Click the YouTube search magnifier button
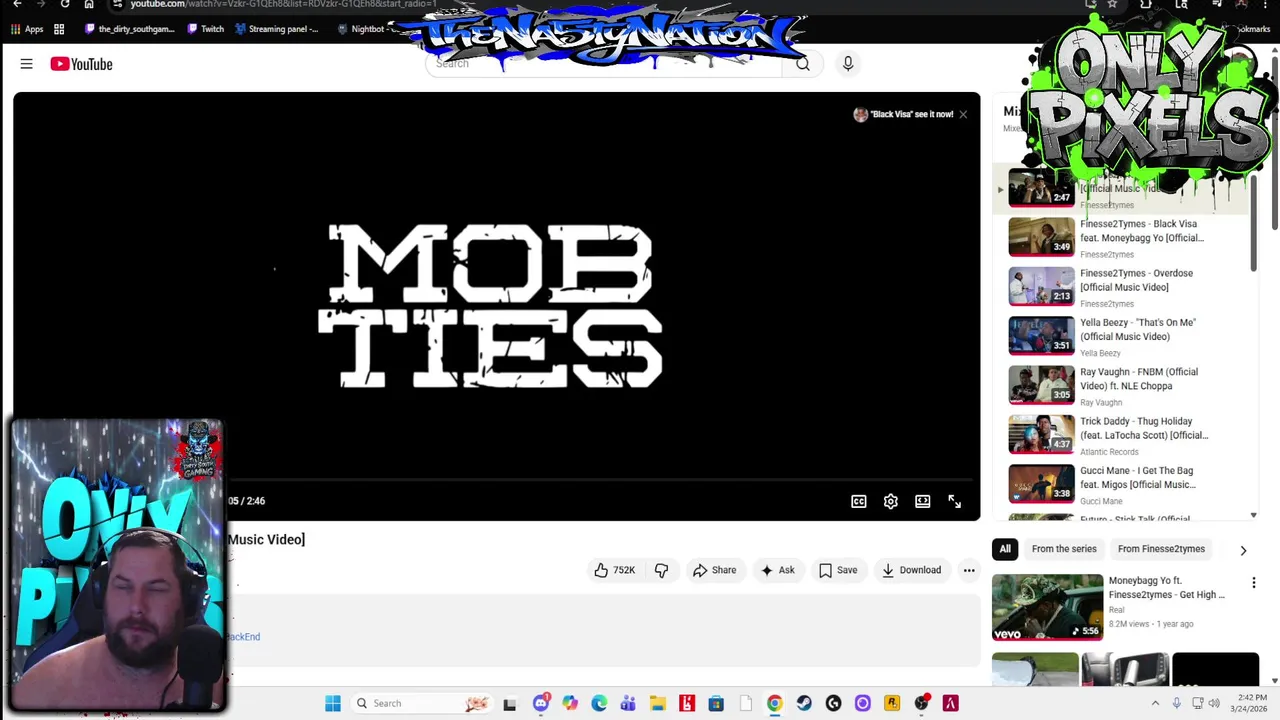Viewport: 1280px width, 720px height. pos(802,64)
